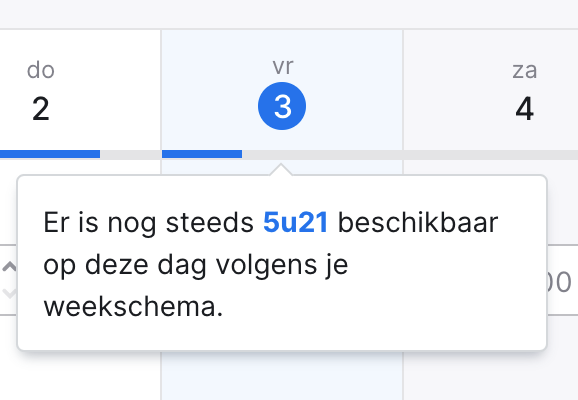Click Saturday's grey column below the tooltip
The height and width of the screenshot is (400, 578).
491,376
